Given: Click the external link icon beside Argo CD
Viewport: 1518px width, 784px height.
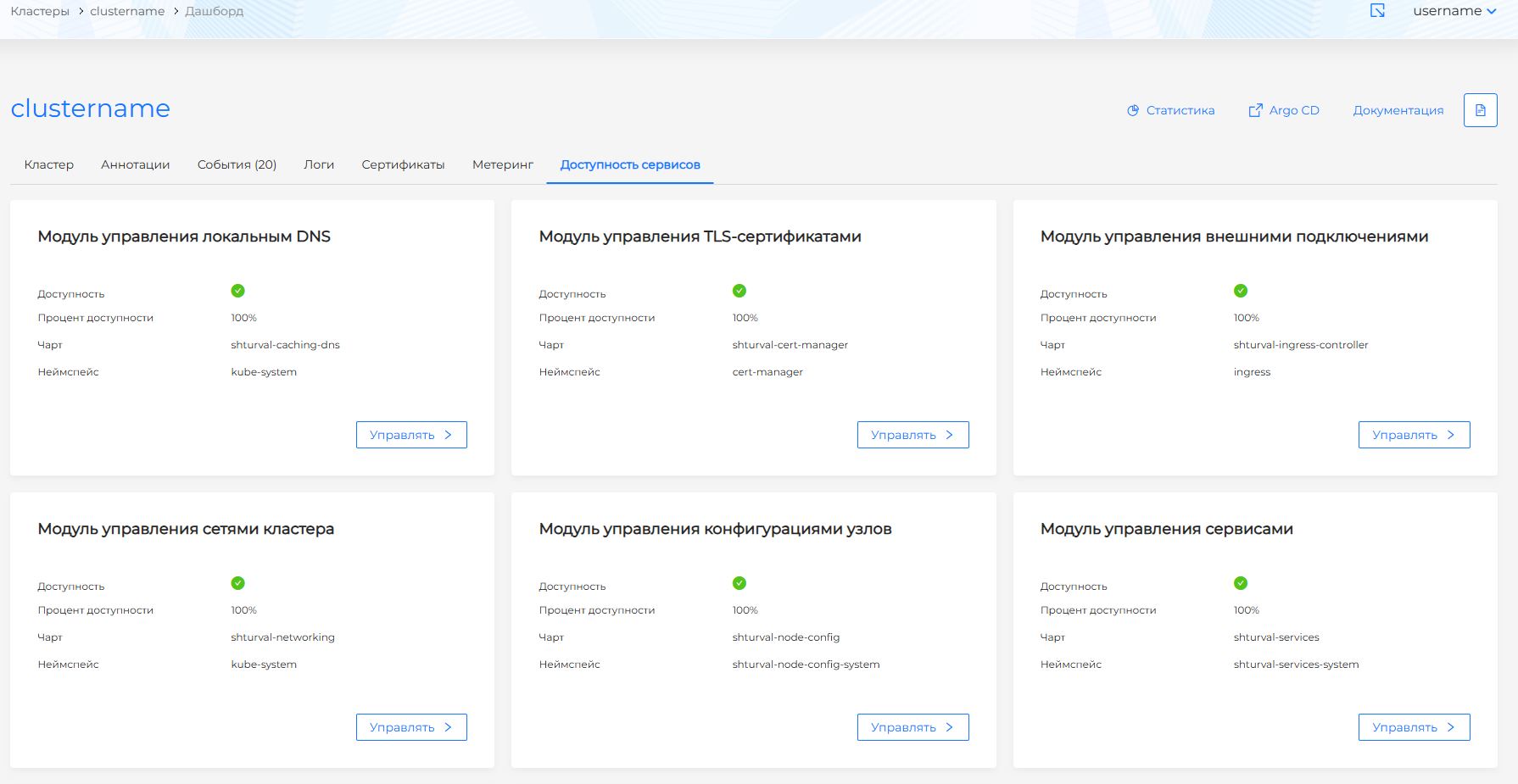Looking at the screenshot, I should pyautogui.click(x=1254, y=109).
